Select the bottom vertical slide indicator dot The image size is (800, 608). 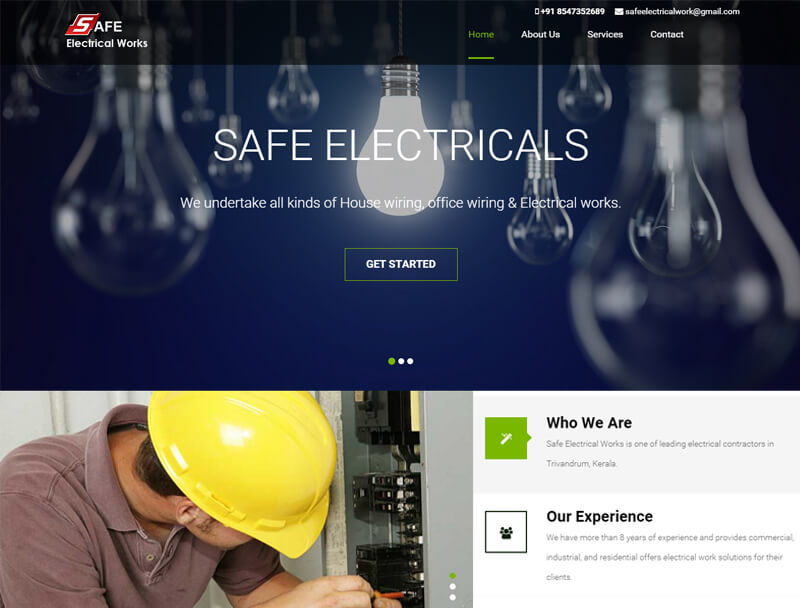click(x=453, y=597)
